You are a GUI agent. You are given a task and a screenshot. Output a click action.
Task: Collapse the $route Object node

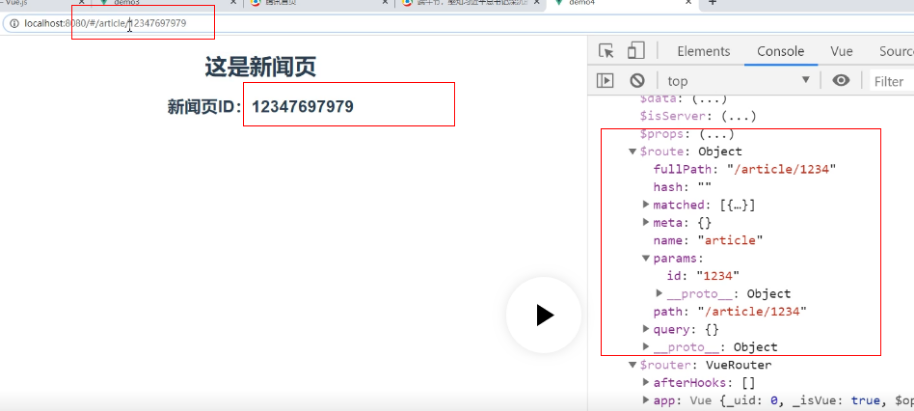632,152
